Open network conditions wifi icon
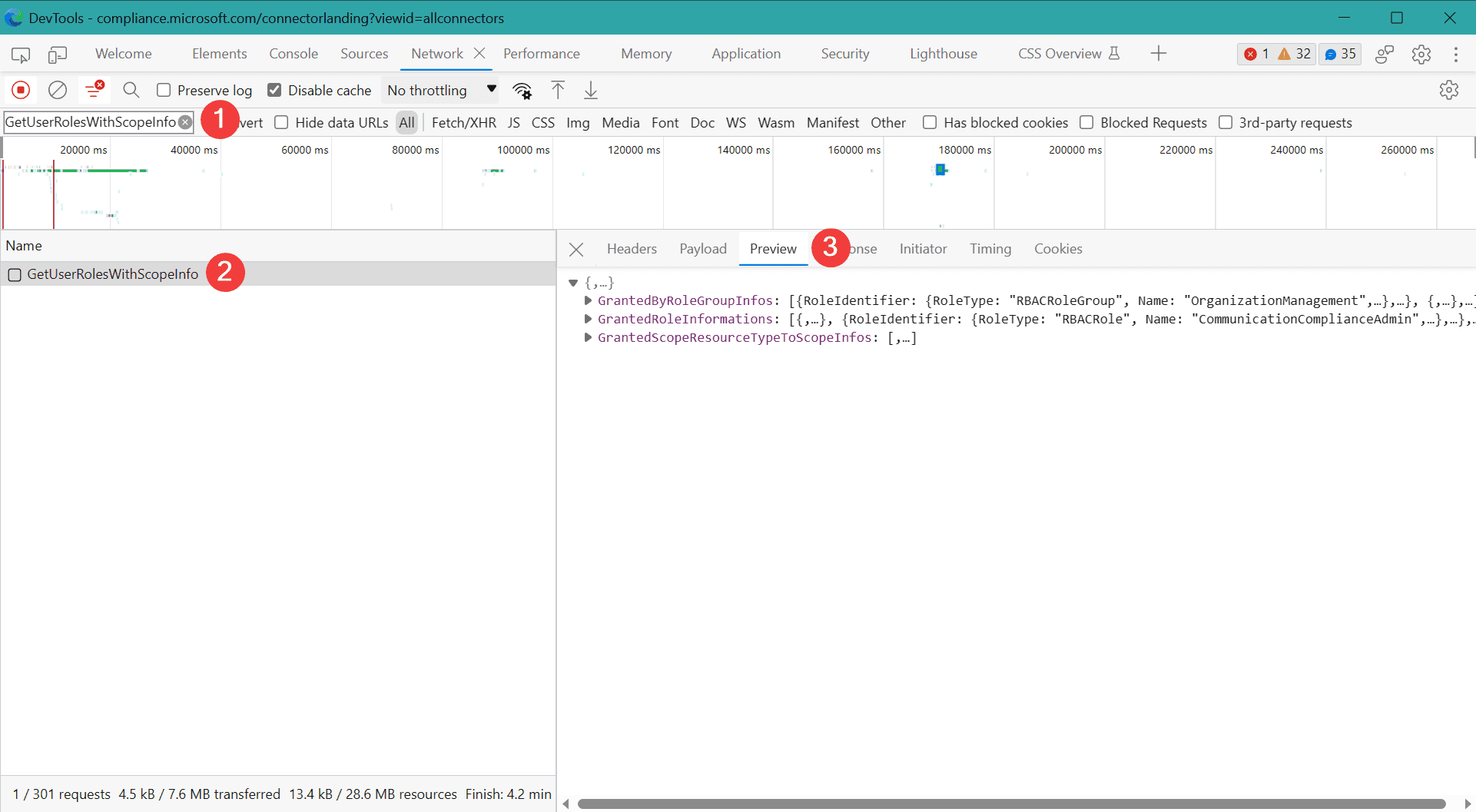 (522, 91)
